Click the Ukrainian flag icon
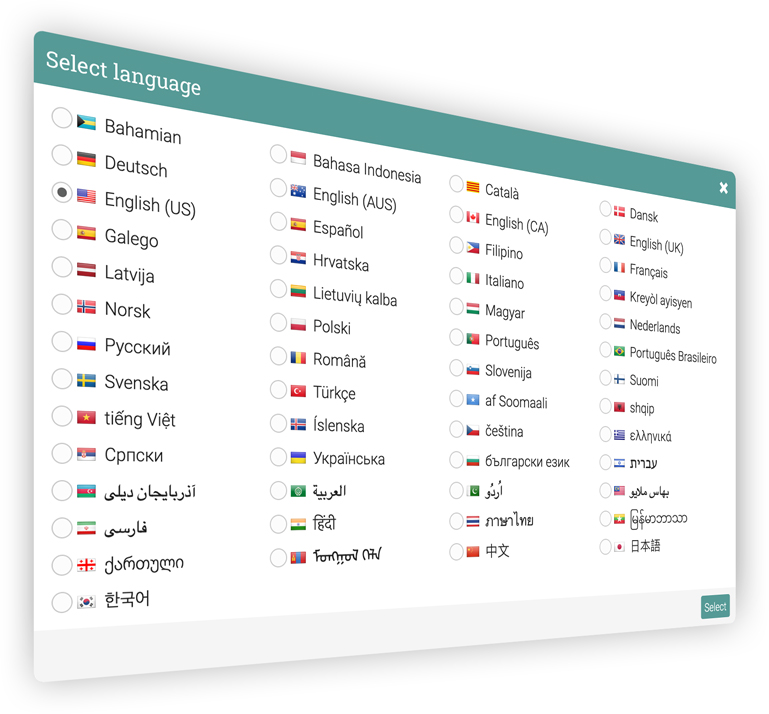This screenshot has width=769, height=714. (298, 458)
